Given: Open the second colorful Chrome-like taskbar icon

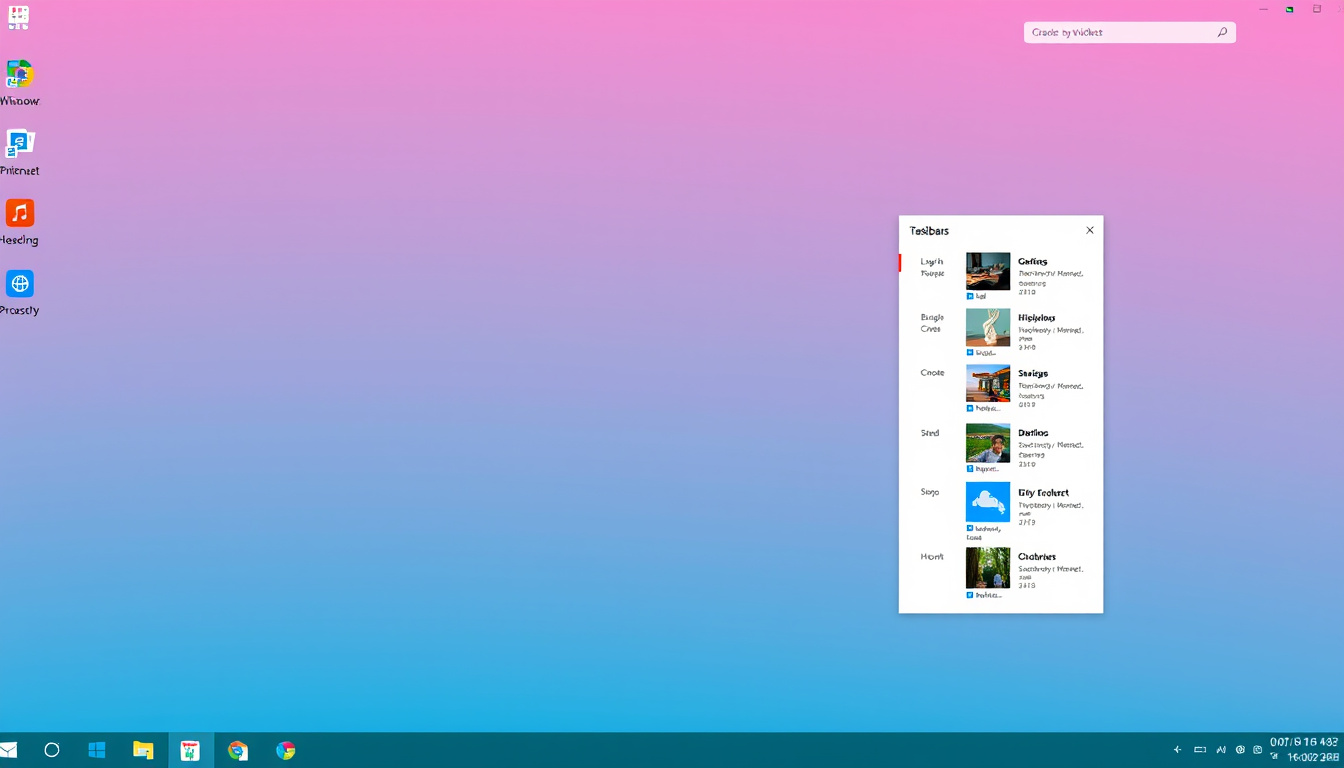Looking at the screenshot, I should pos(286,750).
